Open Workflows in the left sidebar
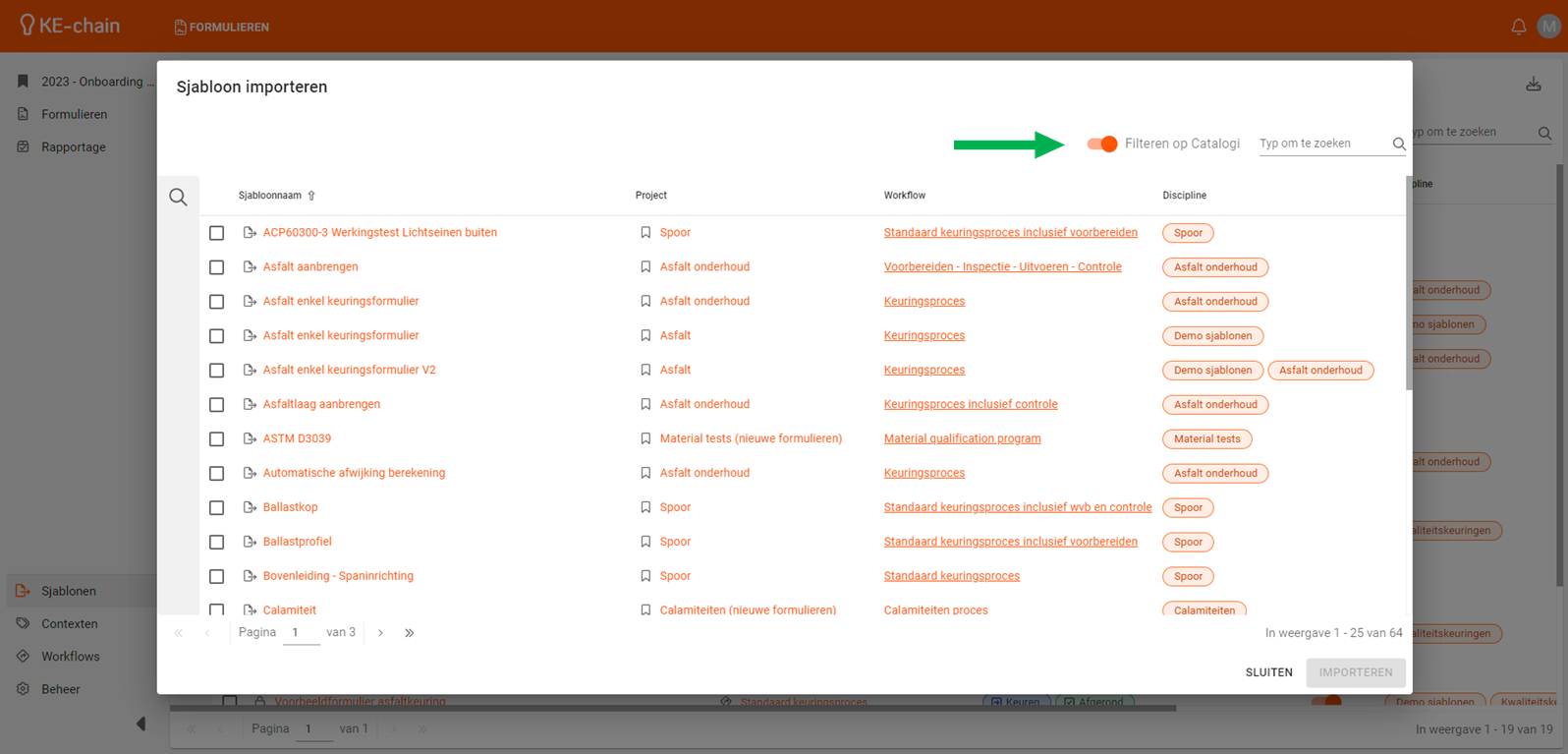 [x=71, y=657]
